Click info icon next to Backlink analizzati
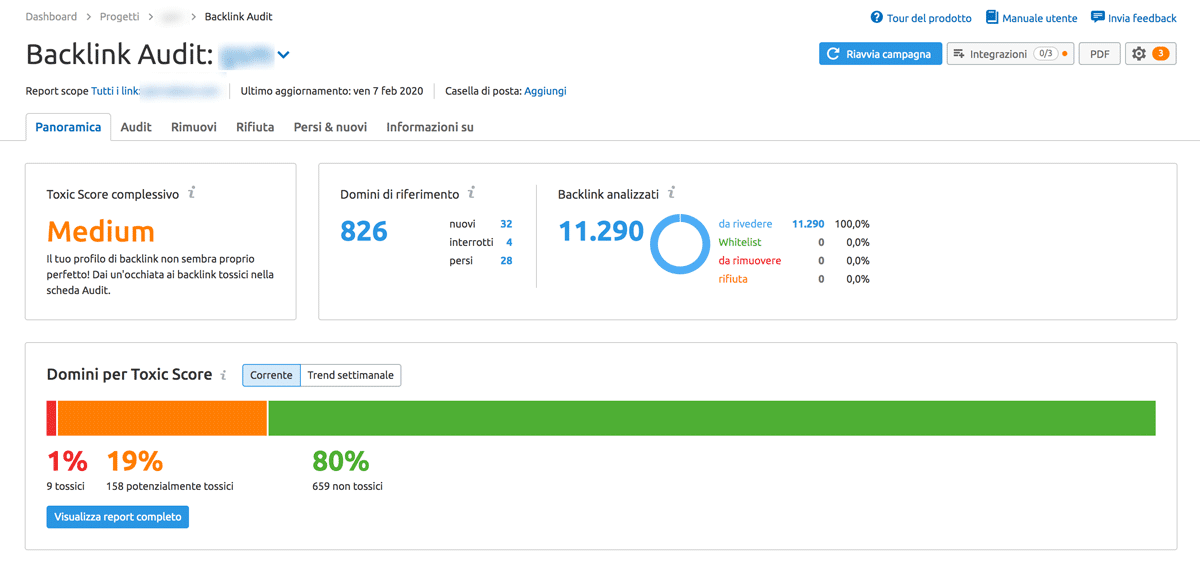The width and height of the screenshot is (1200, 564). tap(671, 193)
